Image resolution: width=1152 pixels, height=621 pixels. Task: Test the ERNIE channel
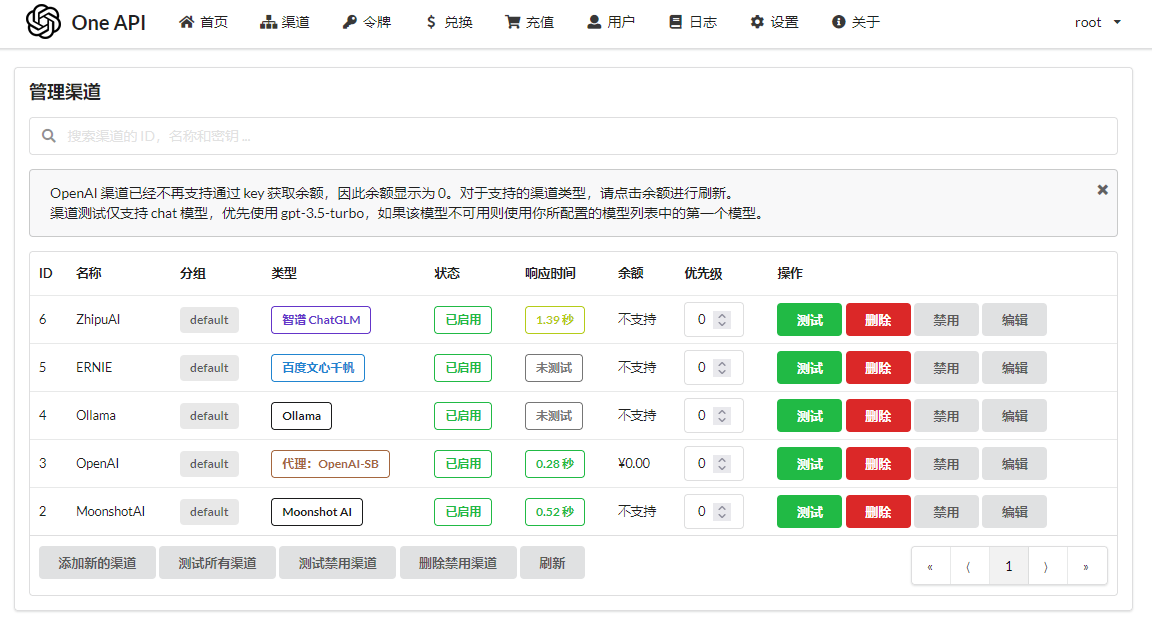(809, 367)
